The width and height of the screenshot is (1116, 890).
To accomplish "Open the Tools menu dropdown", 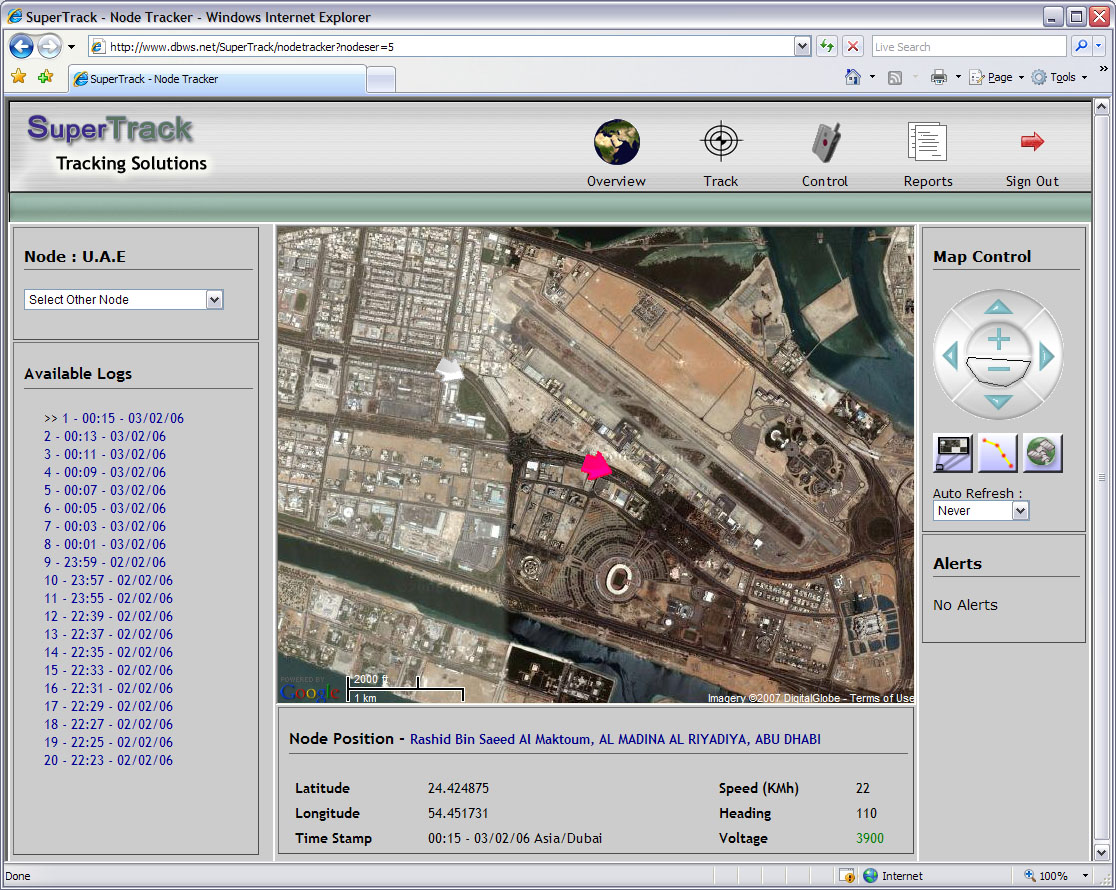I will coord(1059,77).
